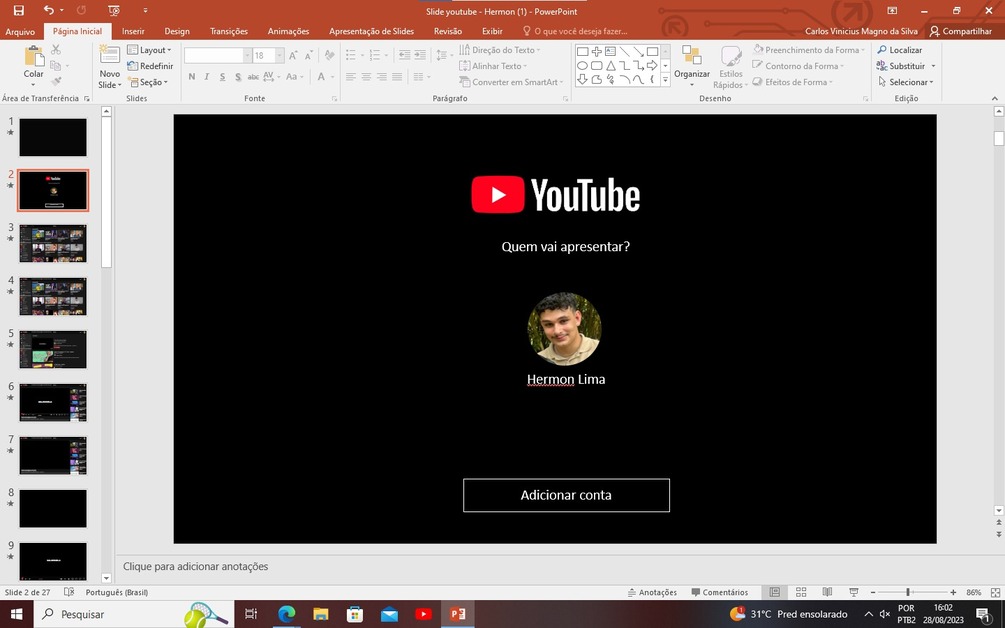Viewport: 1005px width, 628px height.
Task: Open Direção do Texto dropdown
Action: [x=500, y=50]
